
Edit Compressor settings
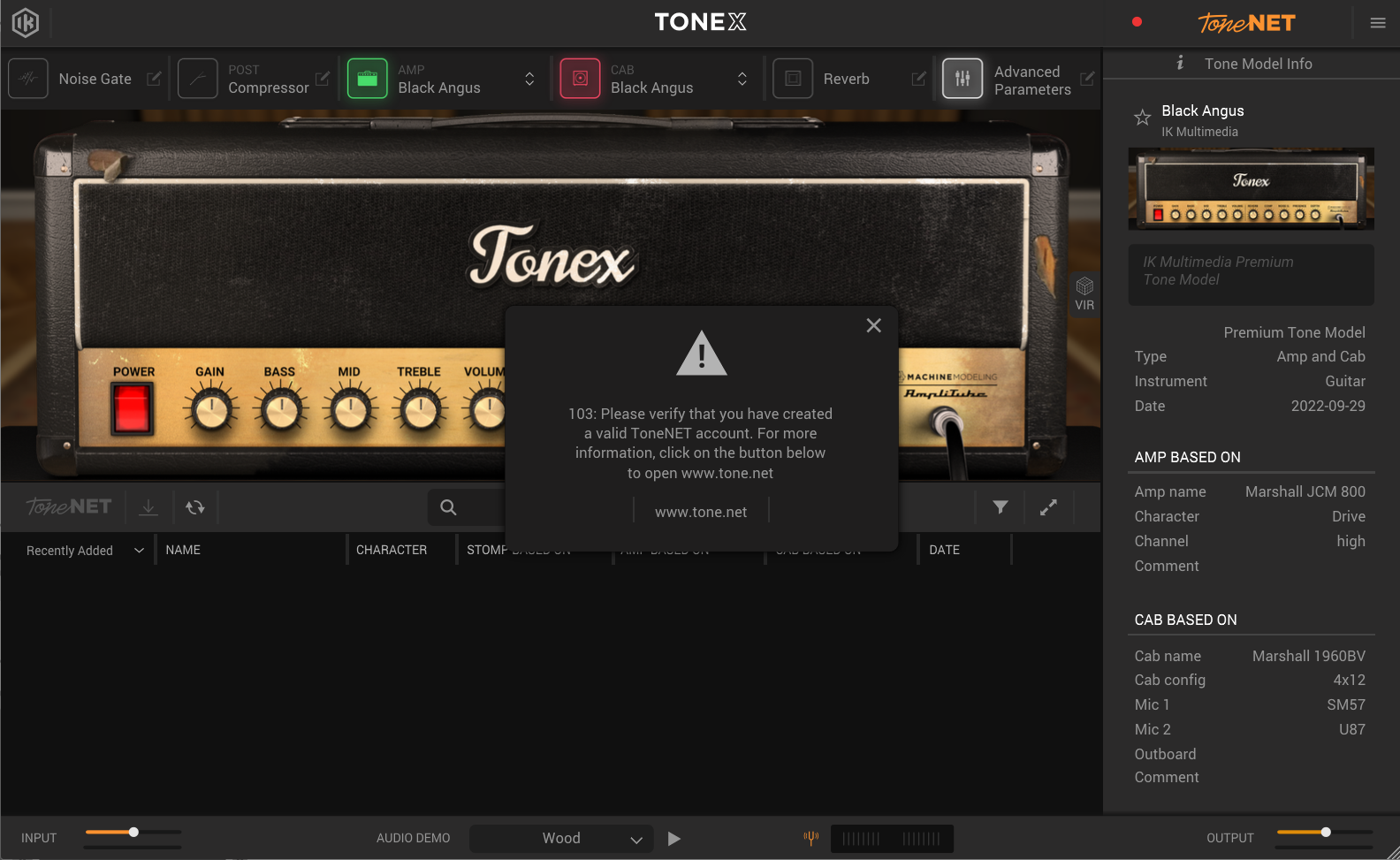click(323, 79)
